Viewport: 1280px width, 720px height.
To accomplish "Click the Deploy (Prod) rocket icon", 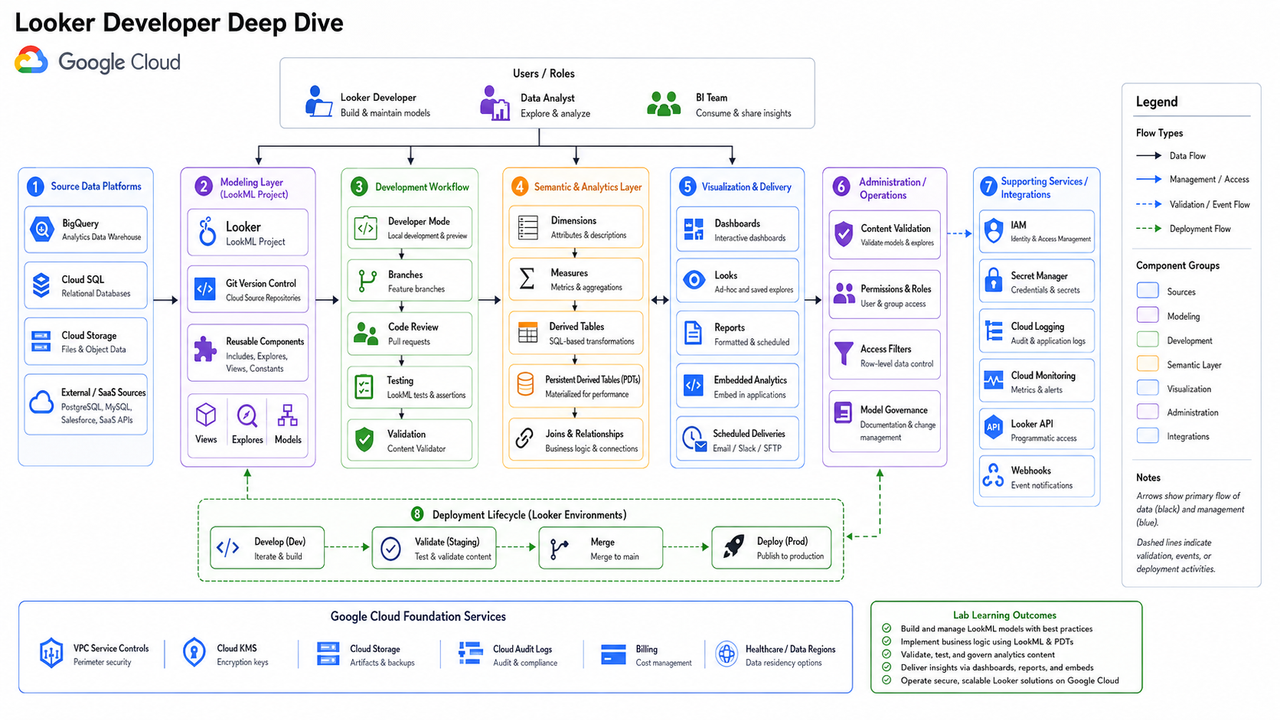I will click(735, 548).
